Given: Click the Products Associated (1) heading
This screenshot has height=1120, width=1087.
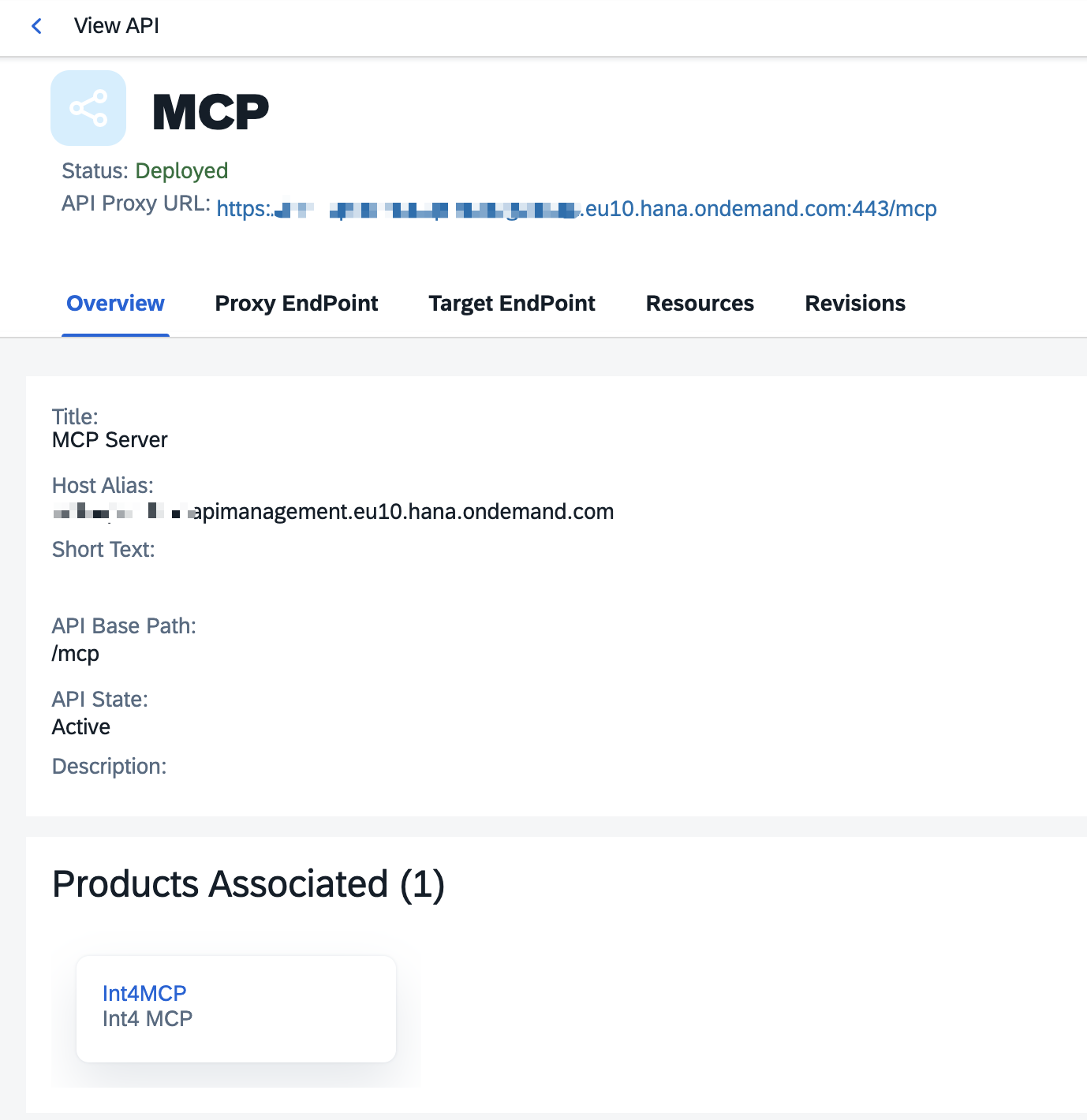Looking at the screenshot, I should [x=248, y=884].
